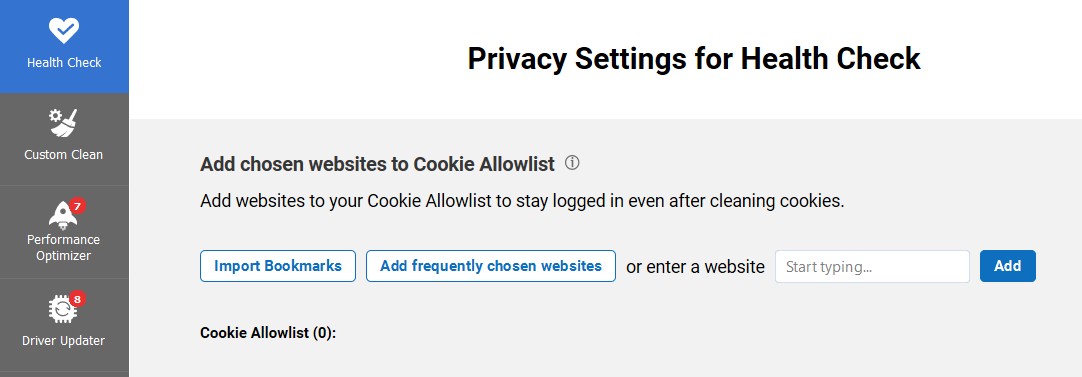Click the Import Bookmarks button
Viewport: 1082px width, 377px height.
[278, 266]
